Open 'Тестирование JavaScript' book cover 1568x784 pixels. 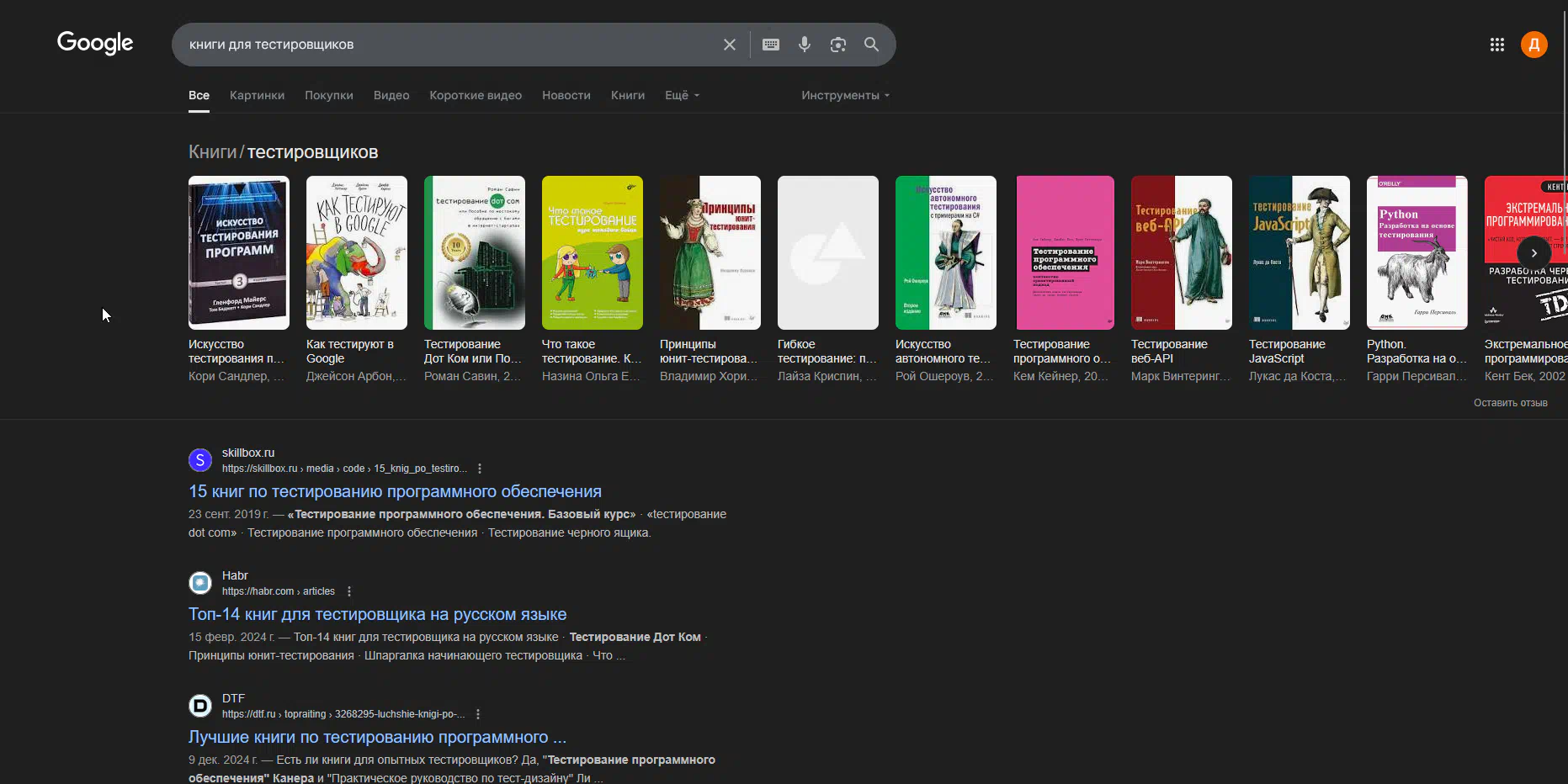pos(1300,252)
